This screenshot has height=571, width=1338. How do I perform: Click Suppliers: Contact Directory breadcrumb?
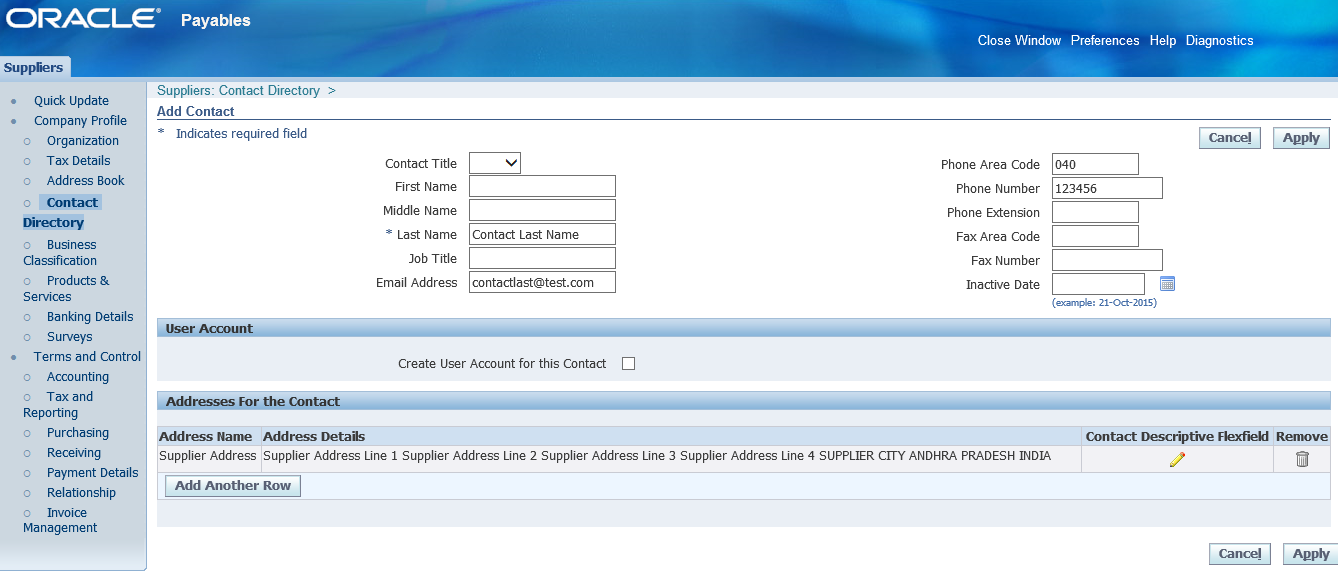pos(238,91)
